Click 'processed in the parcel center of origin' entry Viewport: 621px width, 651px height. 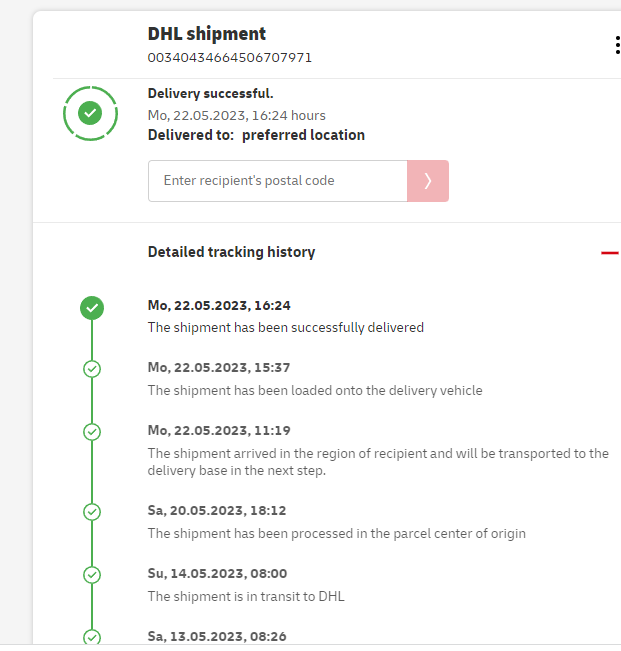point(336,533)
